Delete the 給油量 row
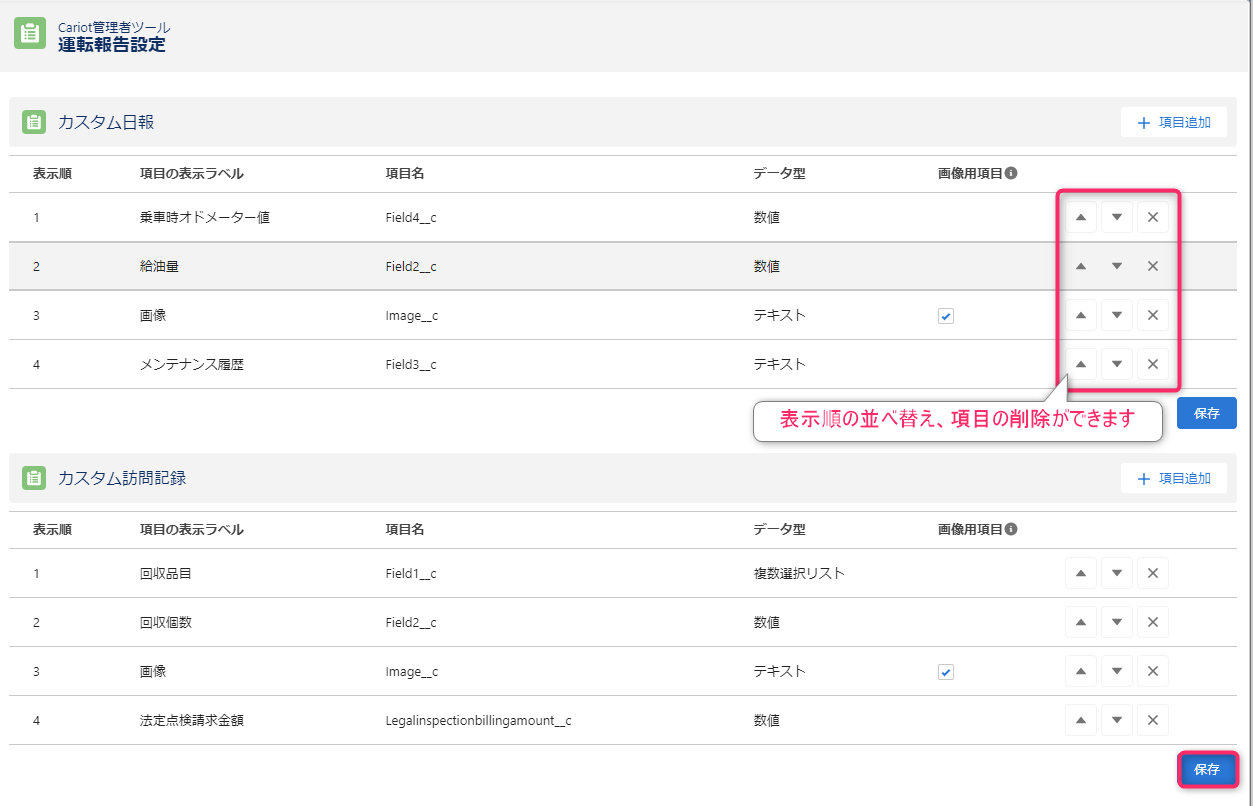The width and height of the screenshot is (1253, 806). tap(1152, 266)
